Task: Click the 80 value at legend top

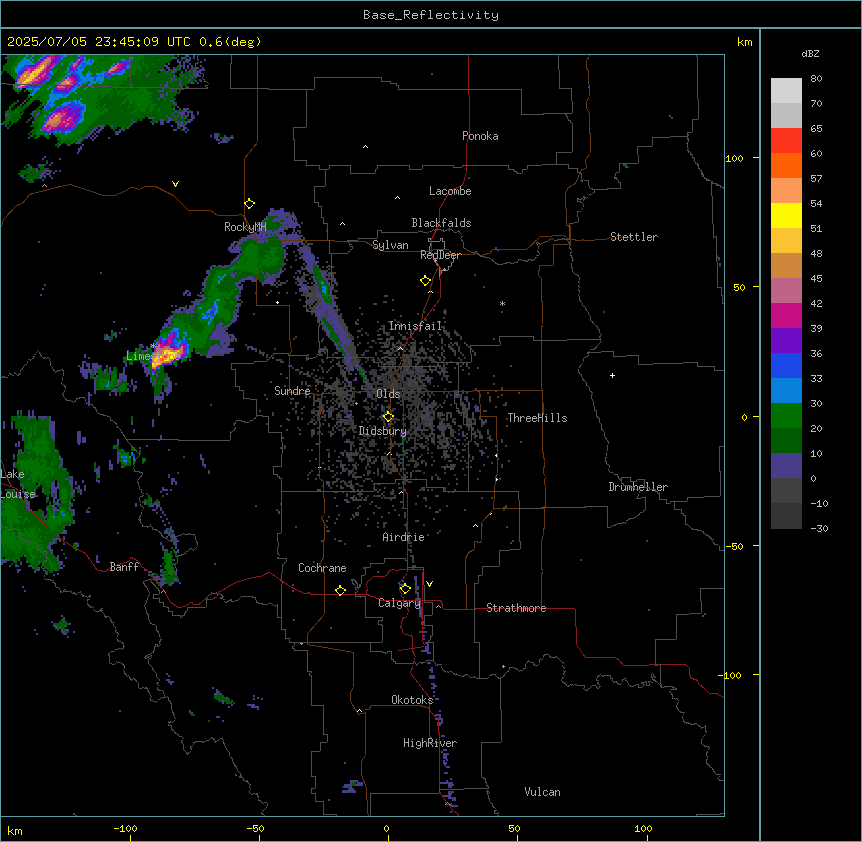Action: tap(816, 79)
